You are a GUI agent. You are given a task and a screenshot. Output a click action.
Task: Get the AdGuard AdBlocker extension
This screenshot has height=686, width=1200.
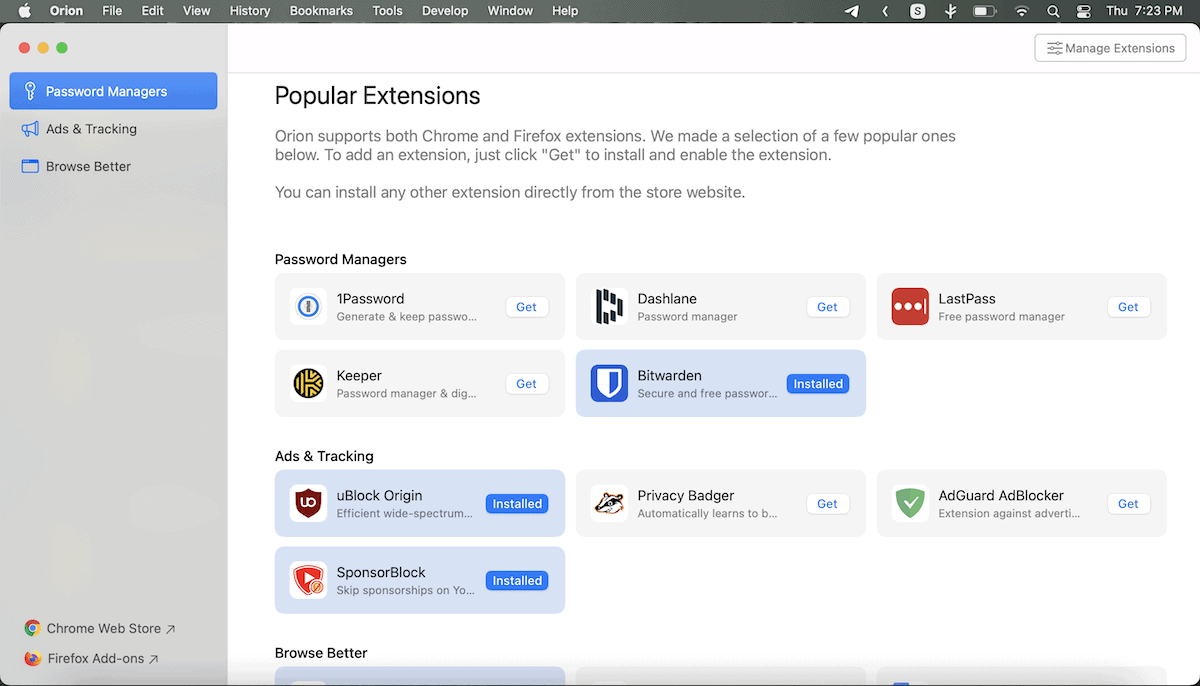[x=1128, y=504]
